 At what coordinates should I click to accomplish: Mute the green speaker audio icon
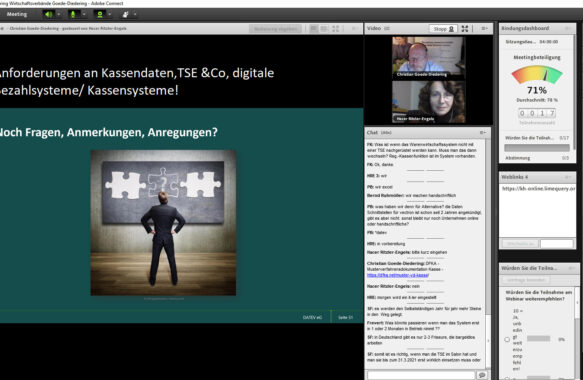pos(48,14)
